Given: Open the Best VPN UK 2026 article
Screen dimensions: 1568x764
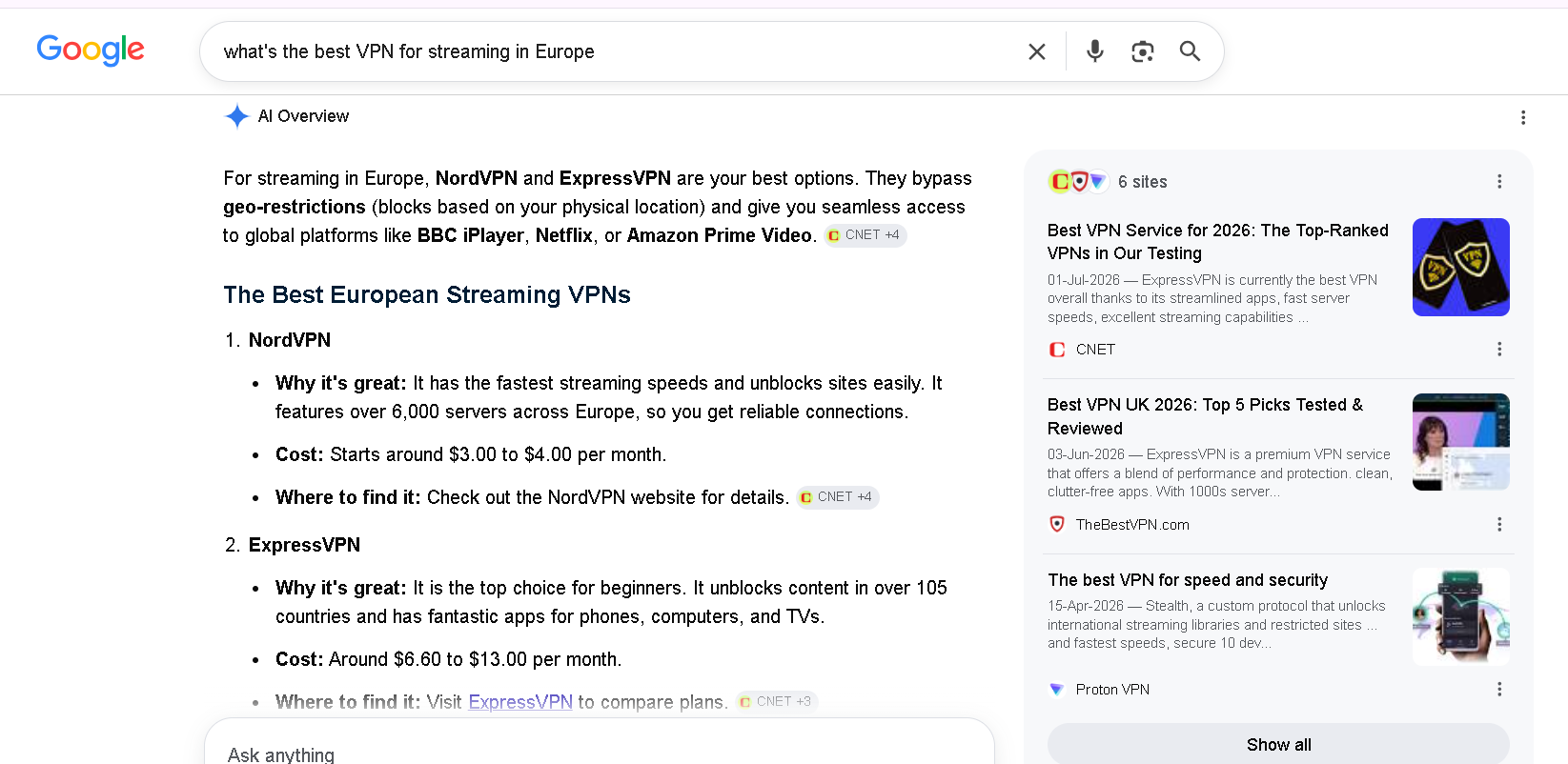Looking at the screenshot, I should coord(1205,416).
